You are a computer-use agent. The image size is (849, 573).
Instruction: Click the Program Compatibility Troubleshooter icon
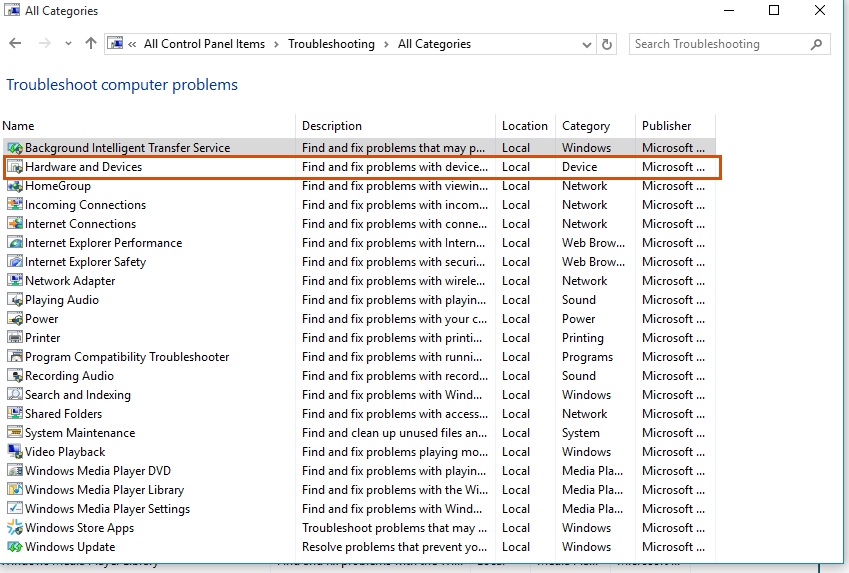pos(15,356)
